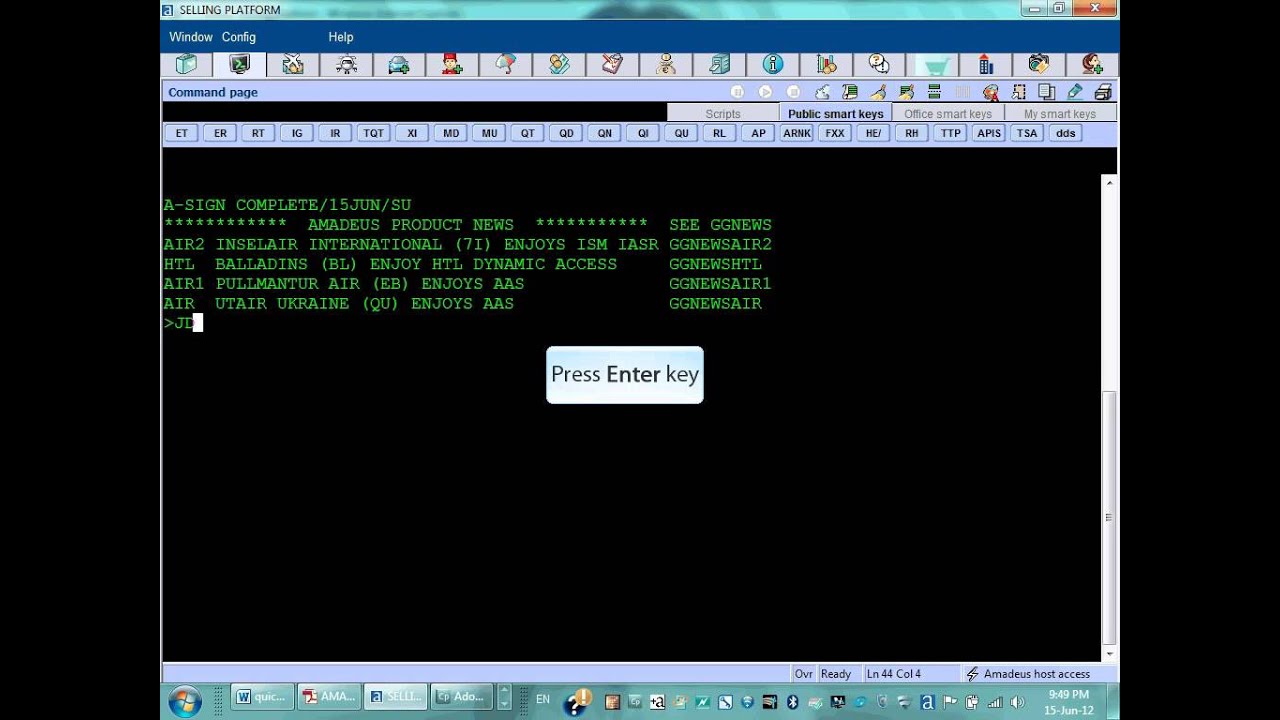The height and width of the screenshot is (720, 1280).
Task: Click the building icon in main toolbar
Action: pos(986,65)
